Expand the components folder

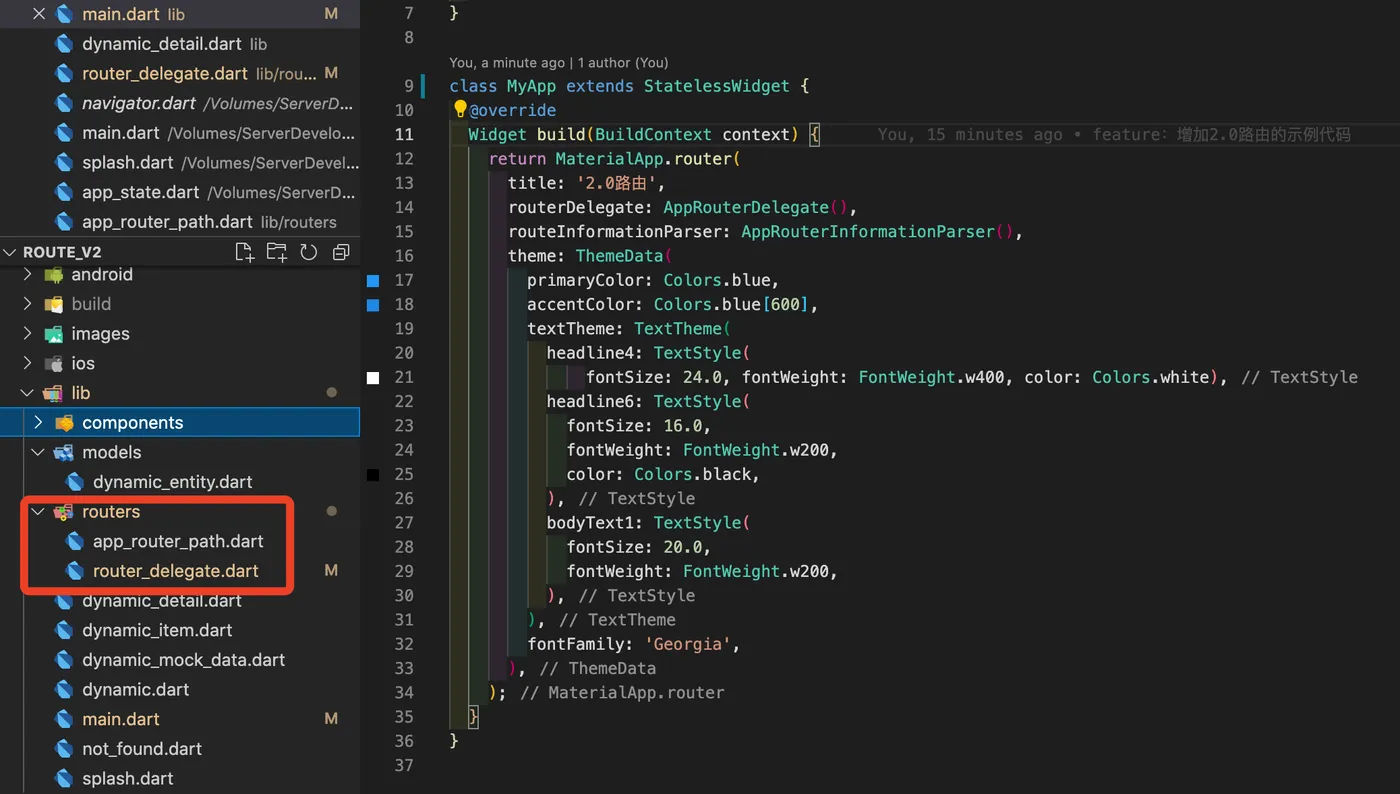click(x=39, y=422)
